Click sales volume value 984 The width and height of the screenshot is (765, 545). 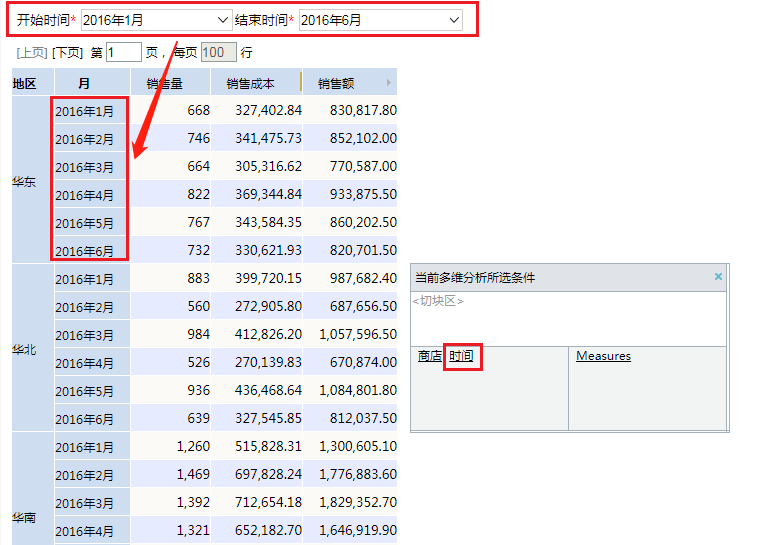199,334
